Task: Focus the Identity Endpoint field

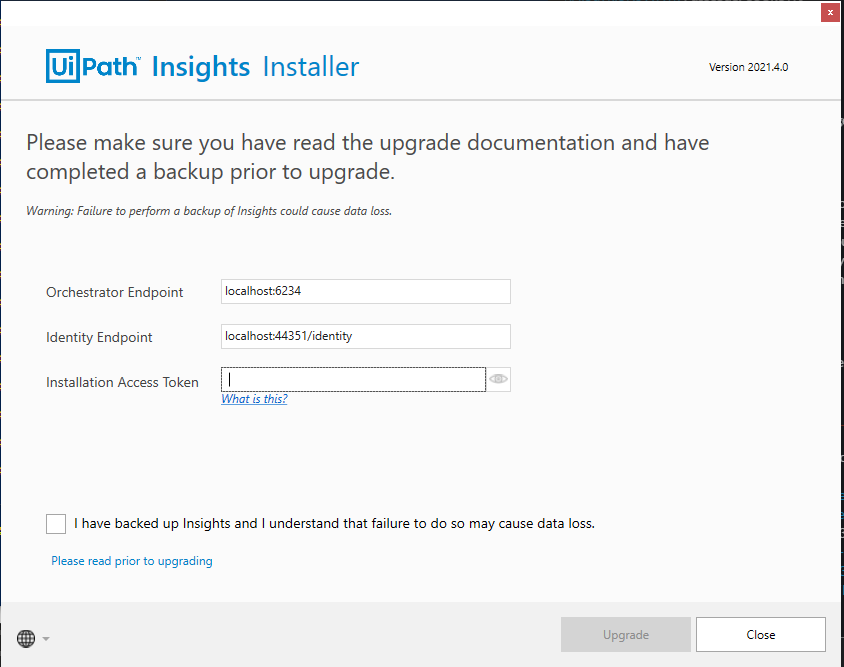Action: (365, 336)
